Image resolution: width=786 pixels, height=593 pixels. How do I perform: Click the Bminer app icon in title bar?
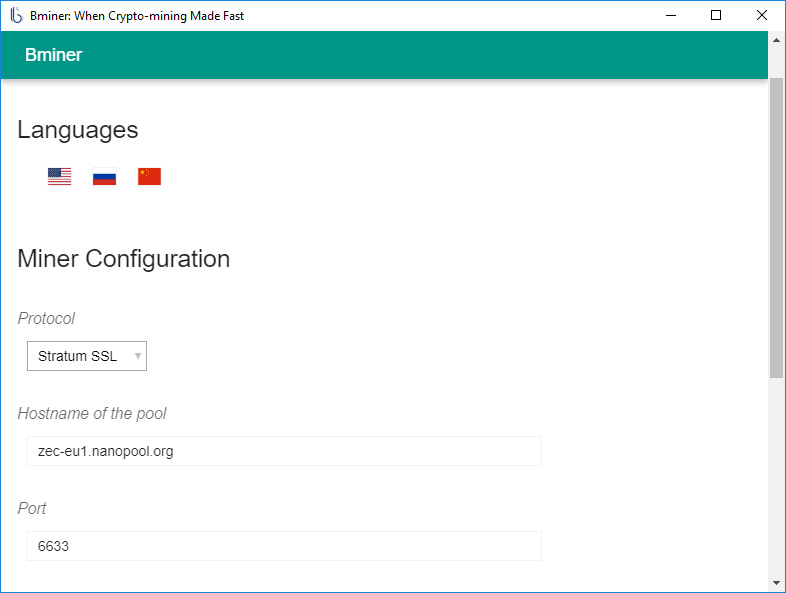click(x=16, y=16)
